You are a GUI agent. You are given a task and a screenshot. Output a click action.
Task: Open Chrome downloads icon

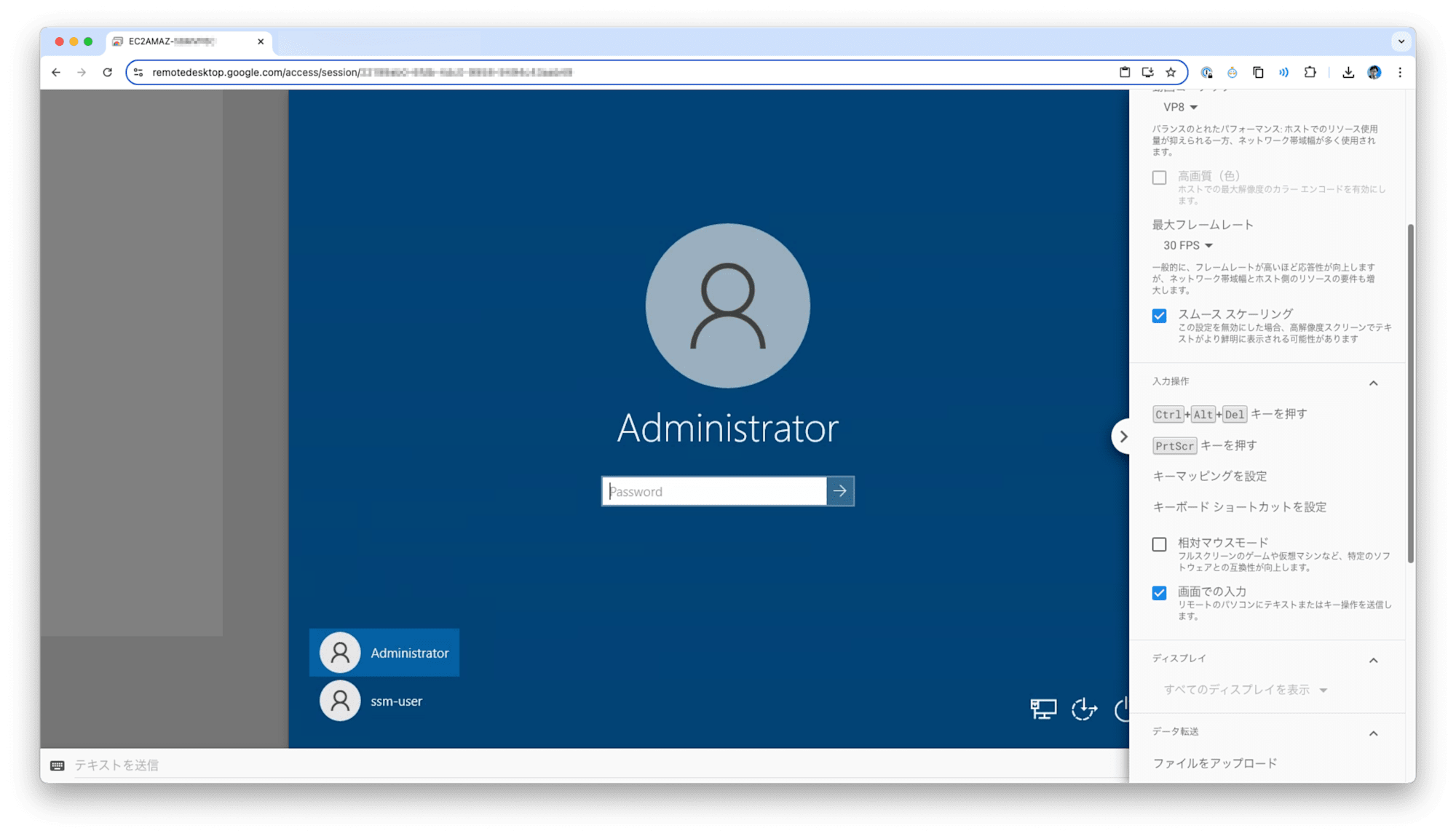(1348, 72)
